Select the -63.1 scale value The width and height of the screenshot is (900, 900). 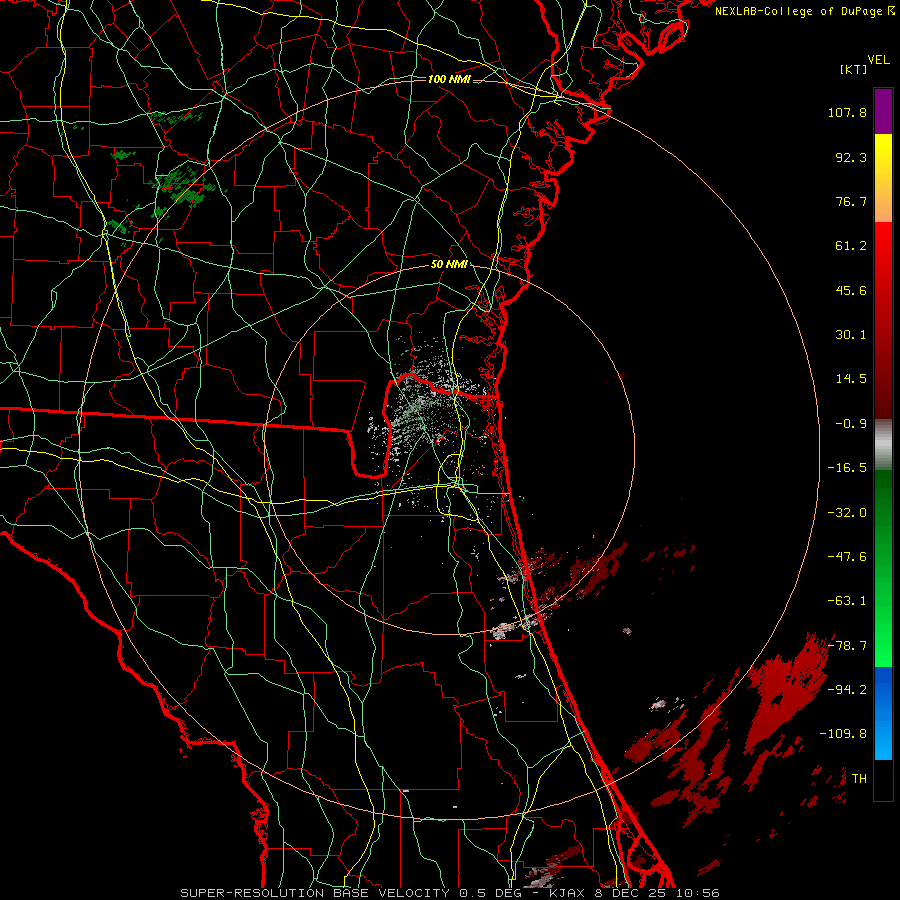point(847,601)
